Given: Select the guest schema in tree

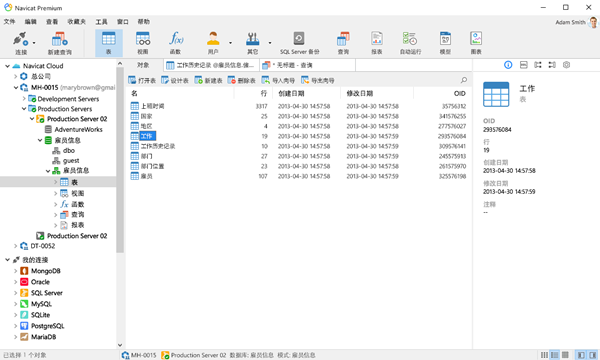Looking at the screenshot, I should click(66, 161).
